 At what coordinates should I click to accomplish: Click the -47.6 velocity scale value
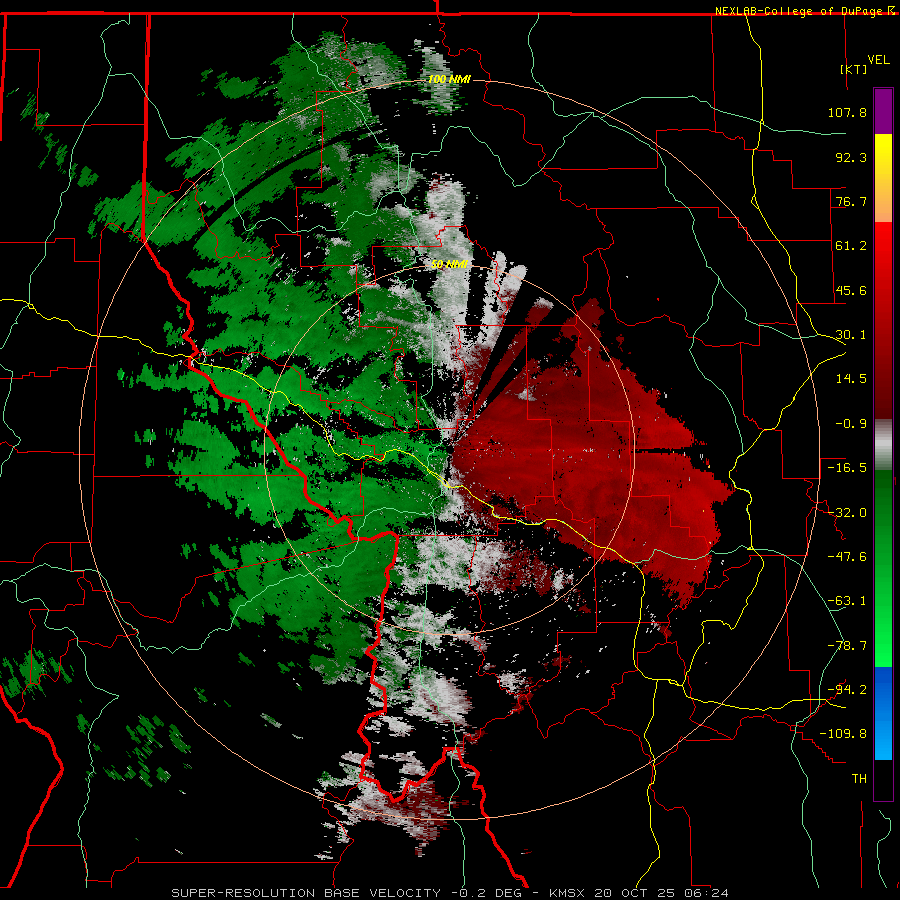(847, 557)
